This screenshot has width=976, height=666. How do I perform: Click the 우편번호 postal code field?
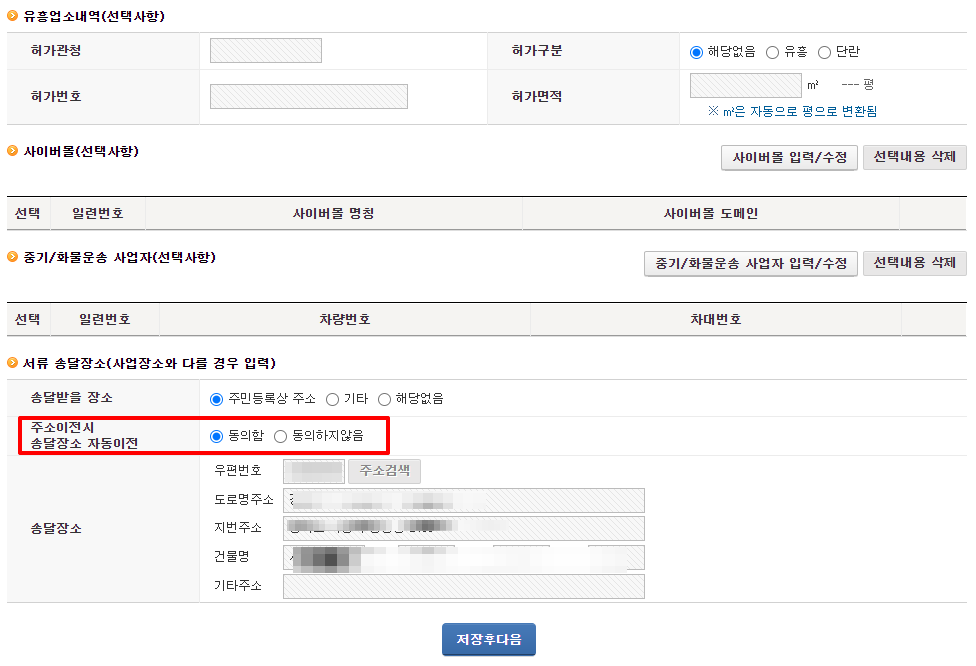pyautogui.click(x=311, y=471)
